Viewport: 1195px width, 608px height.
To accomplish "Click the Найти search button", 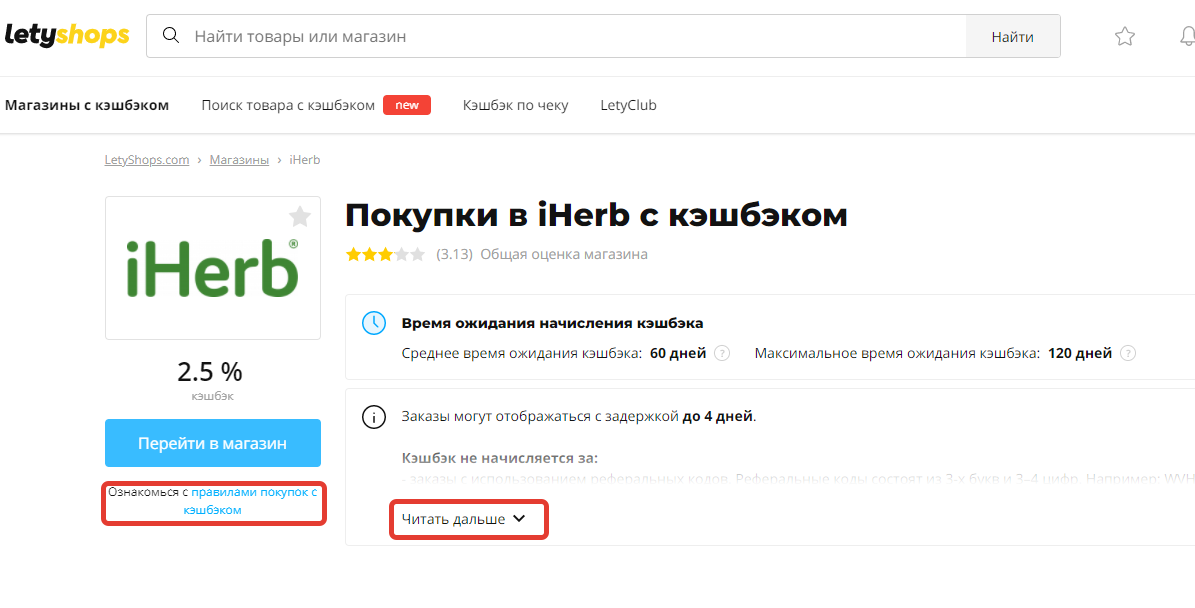I will [1013, 37].
